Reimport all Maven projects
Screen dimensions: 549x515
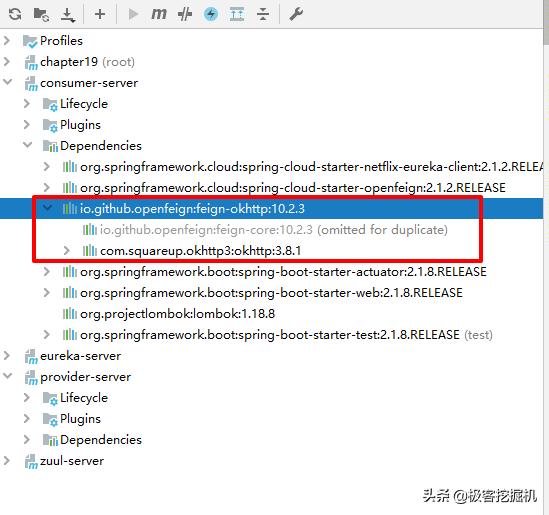(15, 14)
